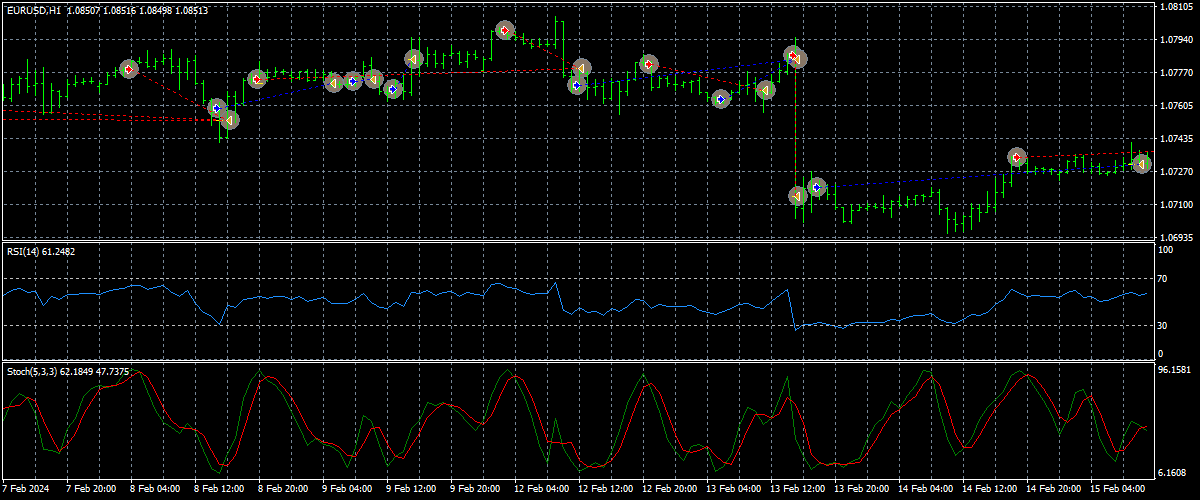Click the RSI 70 level label
Viewport: 1200px width, 500px height.
click(1164, 277)
